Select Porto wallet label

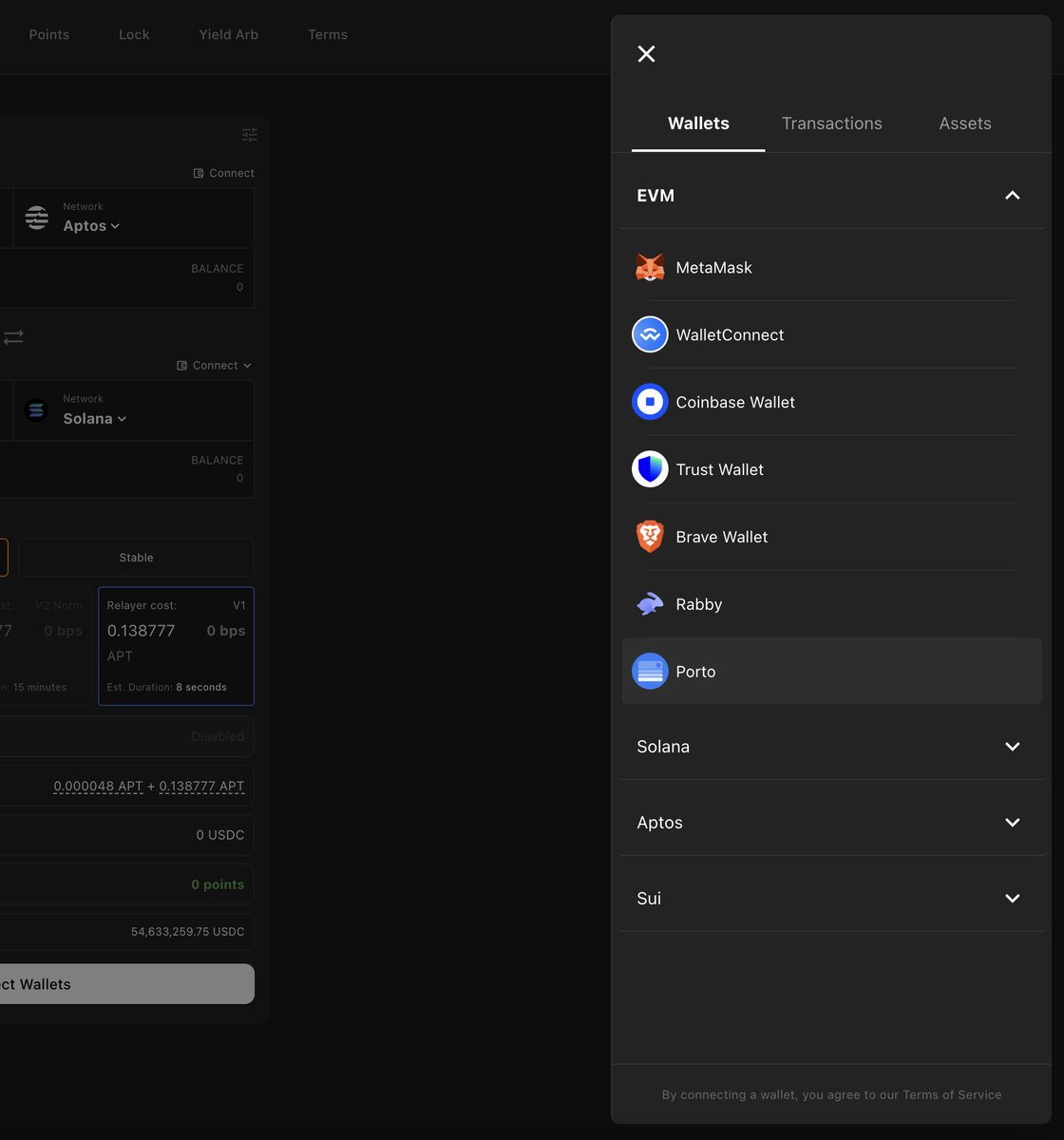point(695,672)
